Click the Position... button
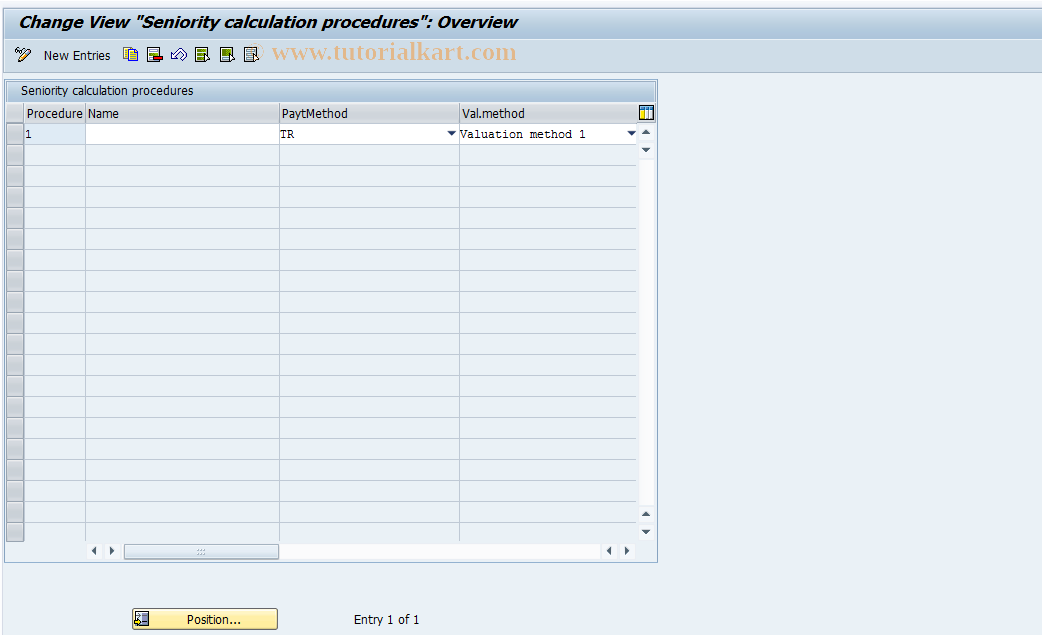Image resolution: width=1042 pixels, height=635 pixels. click(x=205, y=619)
